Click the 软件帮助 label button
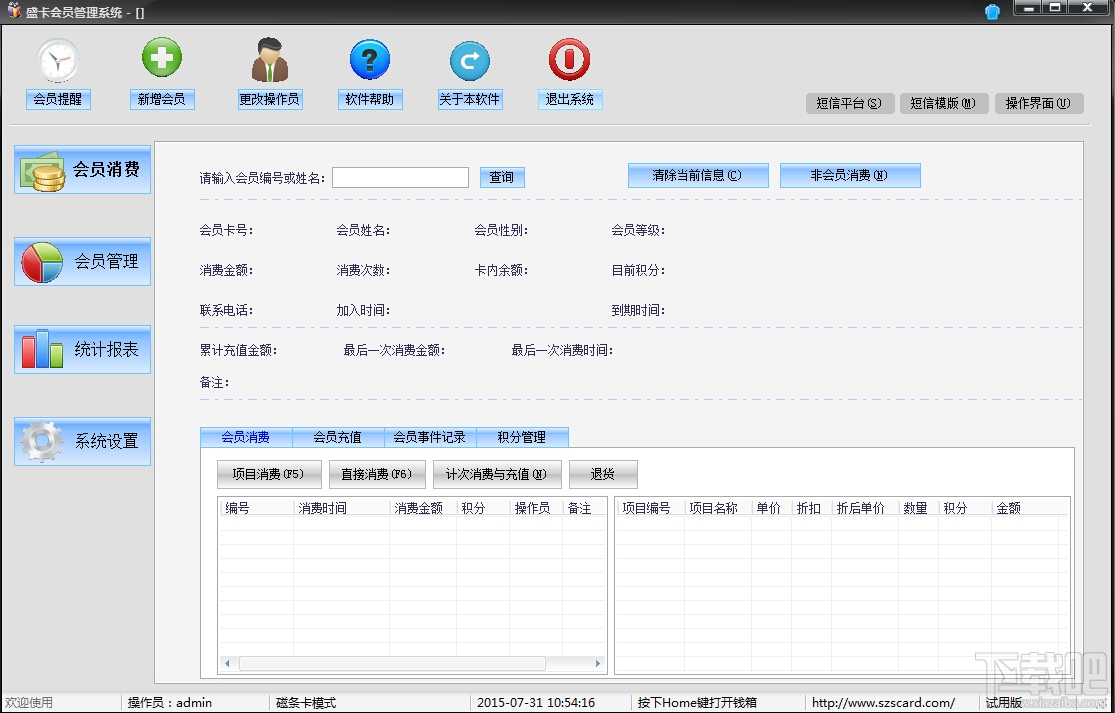1115x713 pixels. [x=370, y=100]
